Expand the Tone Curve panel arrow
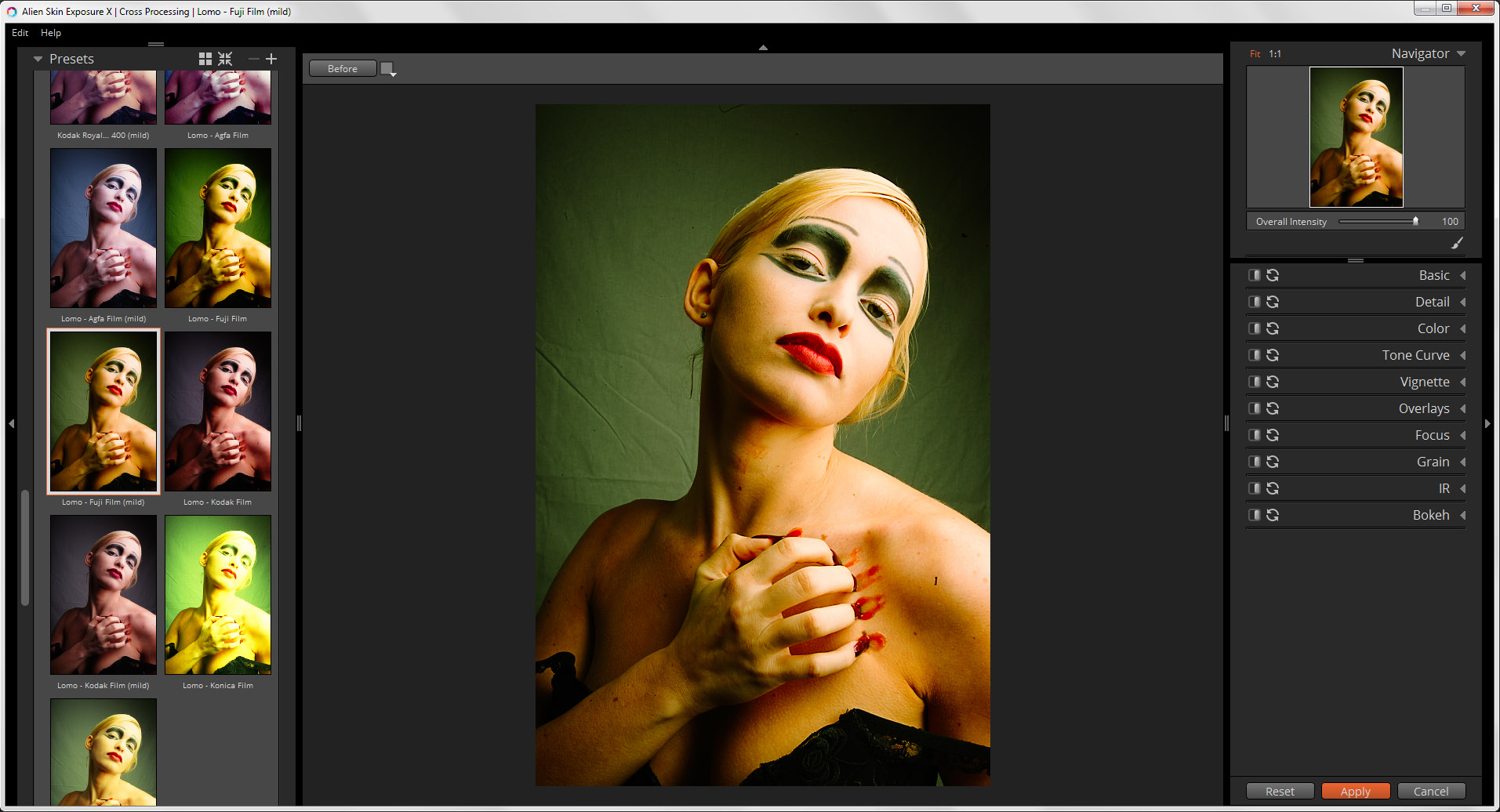This screenshot has width=1500, height=812. (x=1462, y=355)
